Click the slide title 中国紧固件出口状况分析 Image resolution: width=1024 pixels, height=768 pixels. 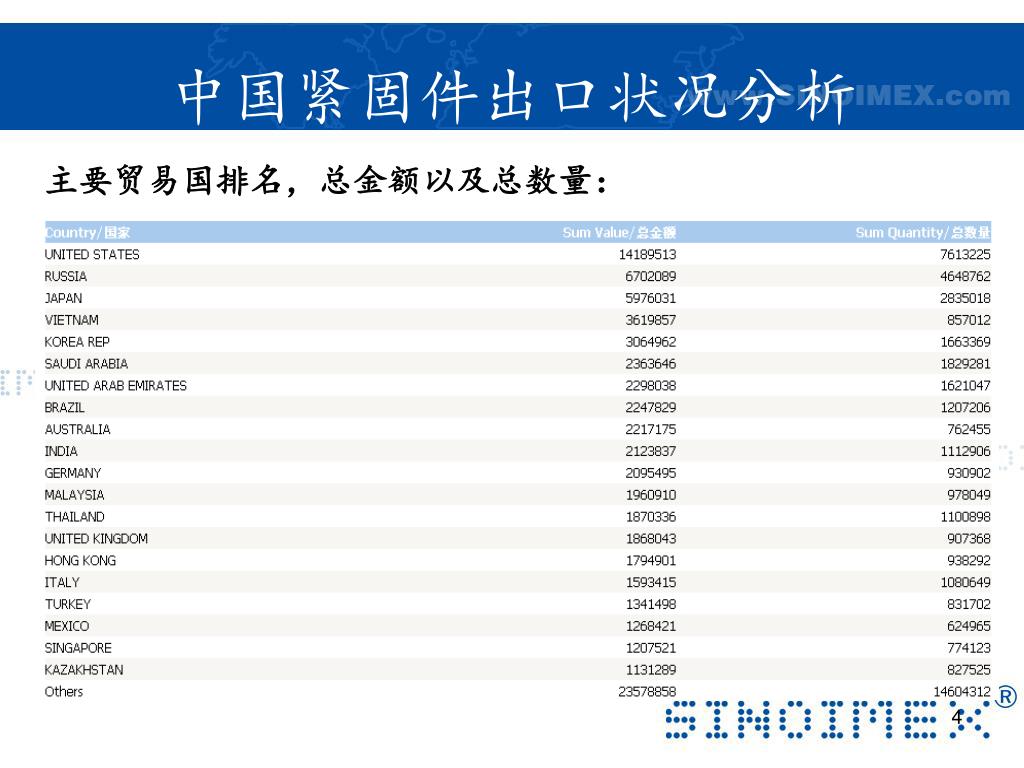[x=516, y=97]
